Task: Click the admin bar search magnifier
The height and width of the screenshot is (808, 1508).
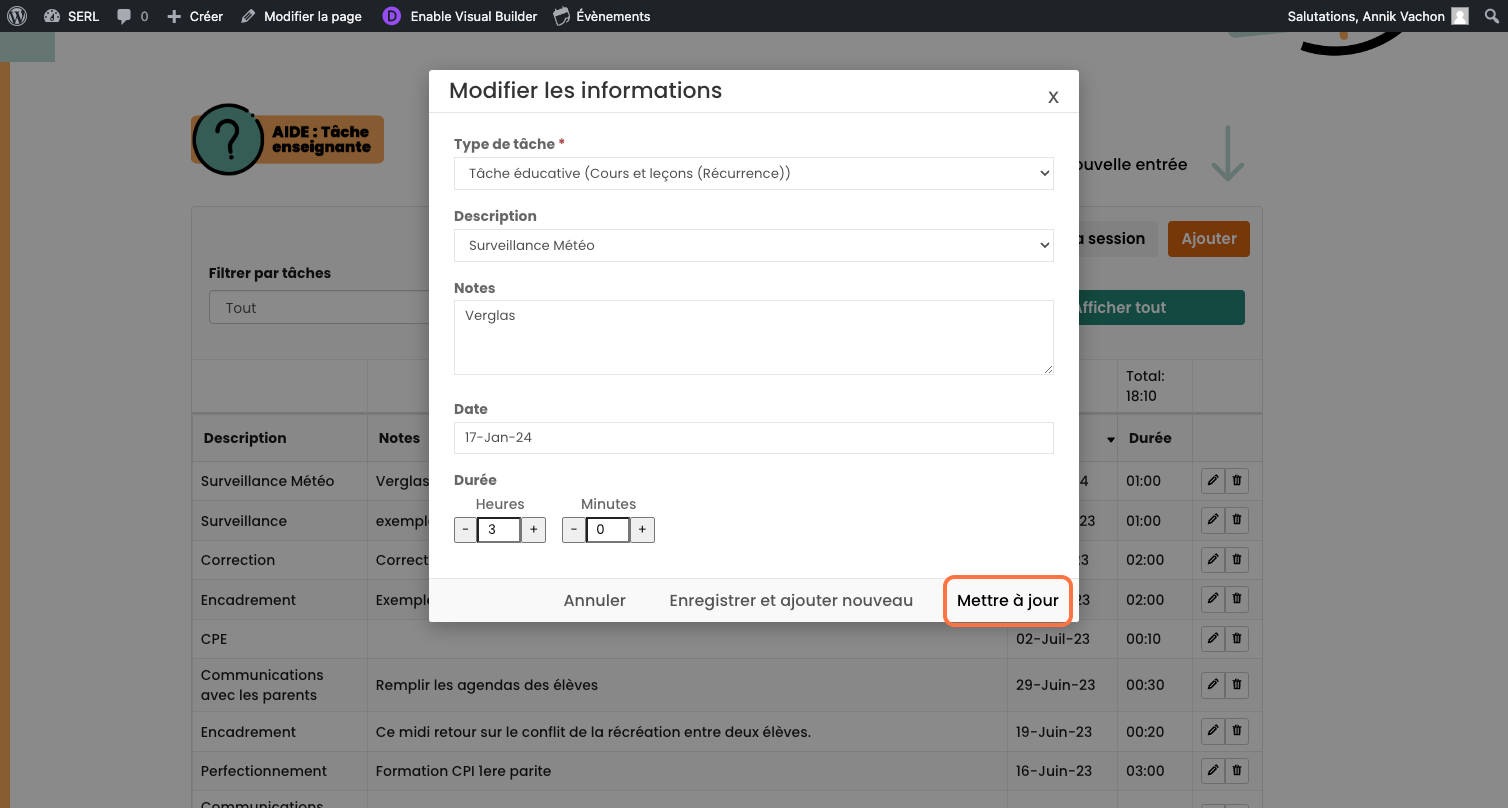Action: [1492, 16]
